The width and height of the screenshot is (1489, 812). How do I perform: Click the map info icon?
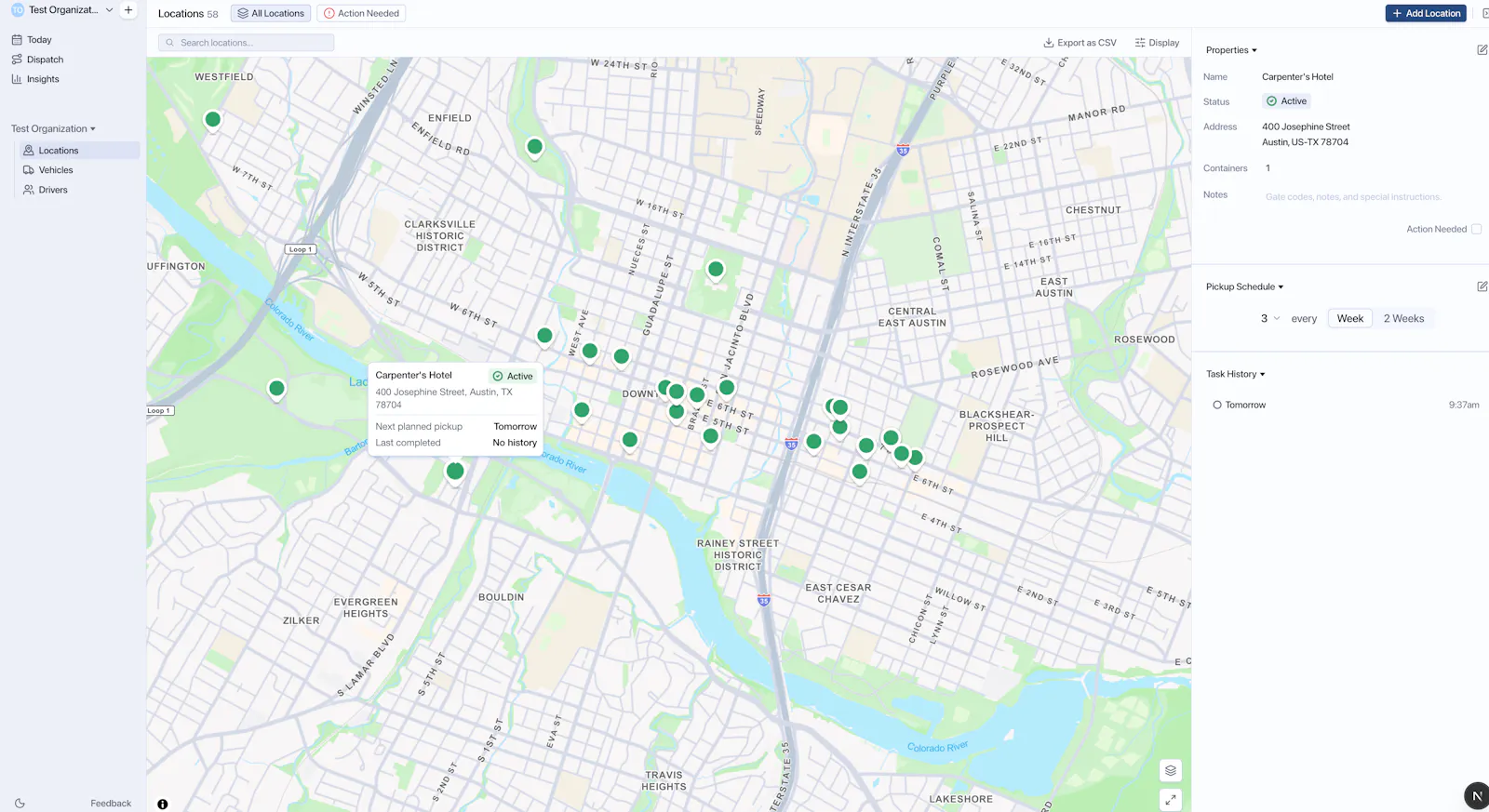pos(163,805)
